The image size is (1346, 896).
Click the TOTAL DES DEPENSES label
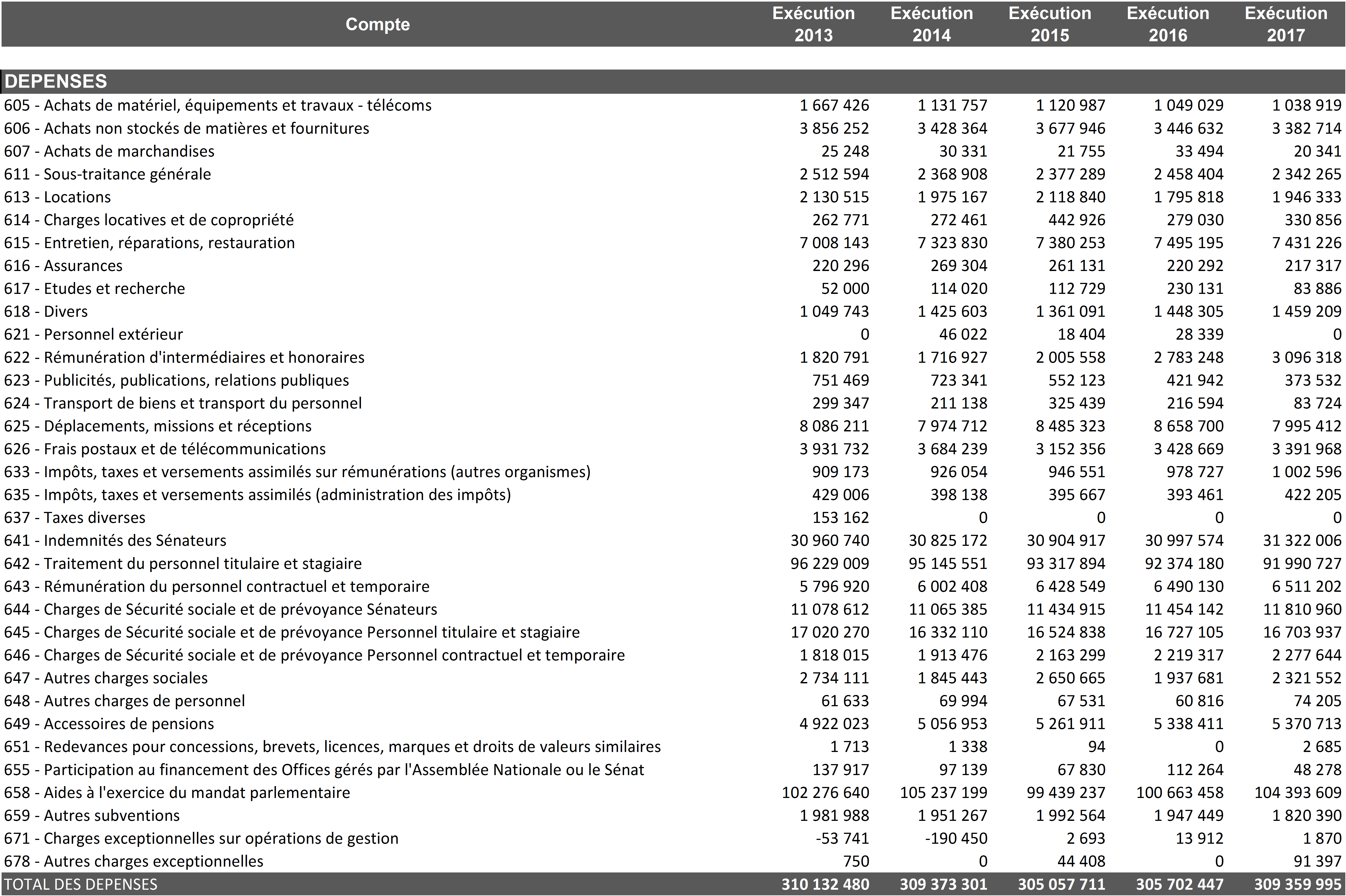point(81,884)
